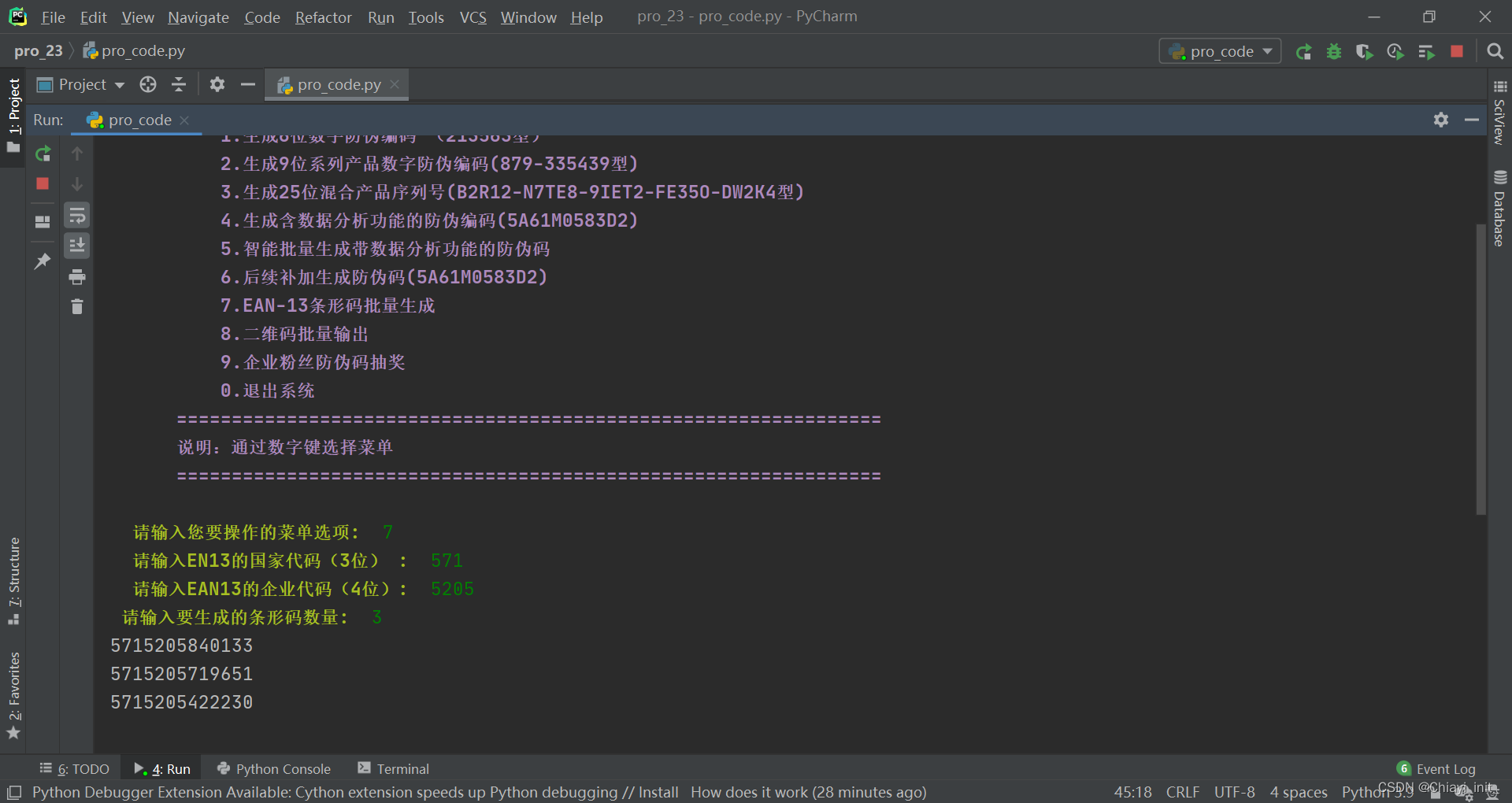
Task: Open Run panel settings gear
Action: 1441,120
